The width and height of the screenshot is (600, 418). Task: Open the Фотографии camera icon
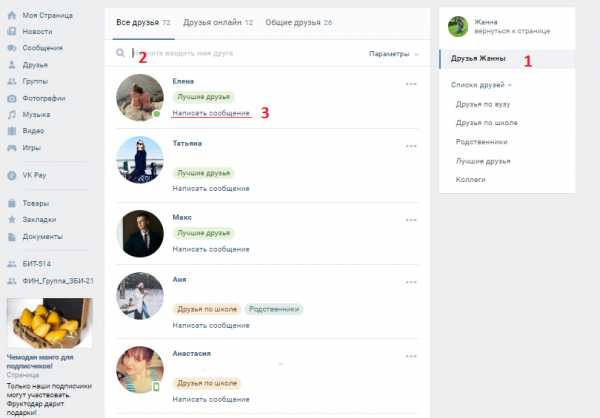tap(12, 98)
